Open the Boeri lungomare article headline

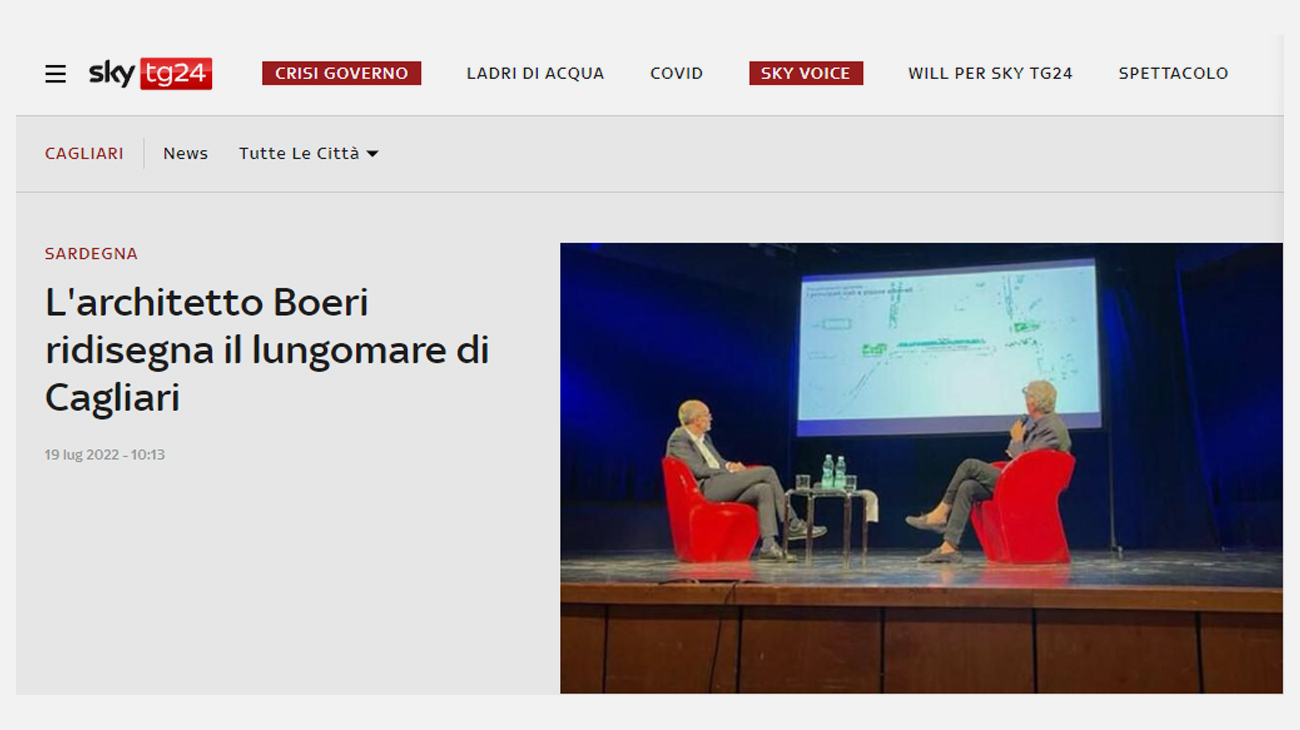tap(266, 350)
